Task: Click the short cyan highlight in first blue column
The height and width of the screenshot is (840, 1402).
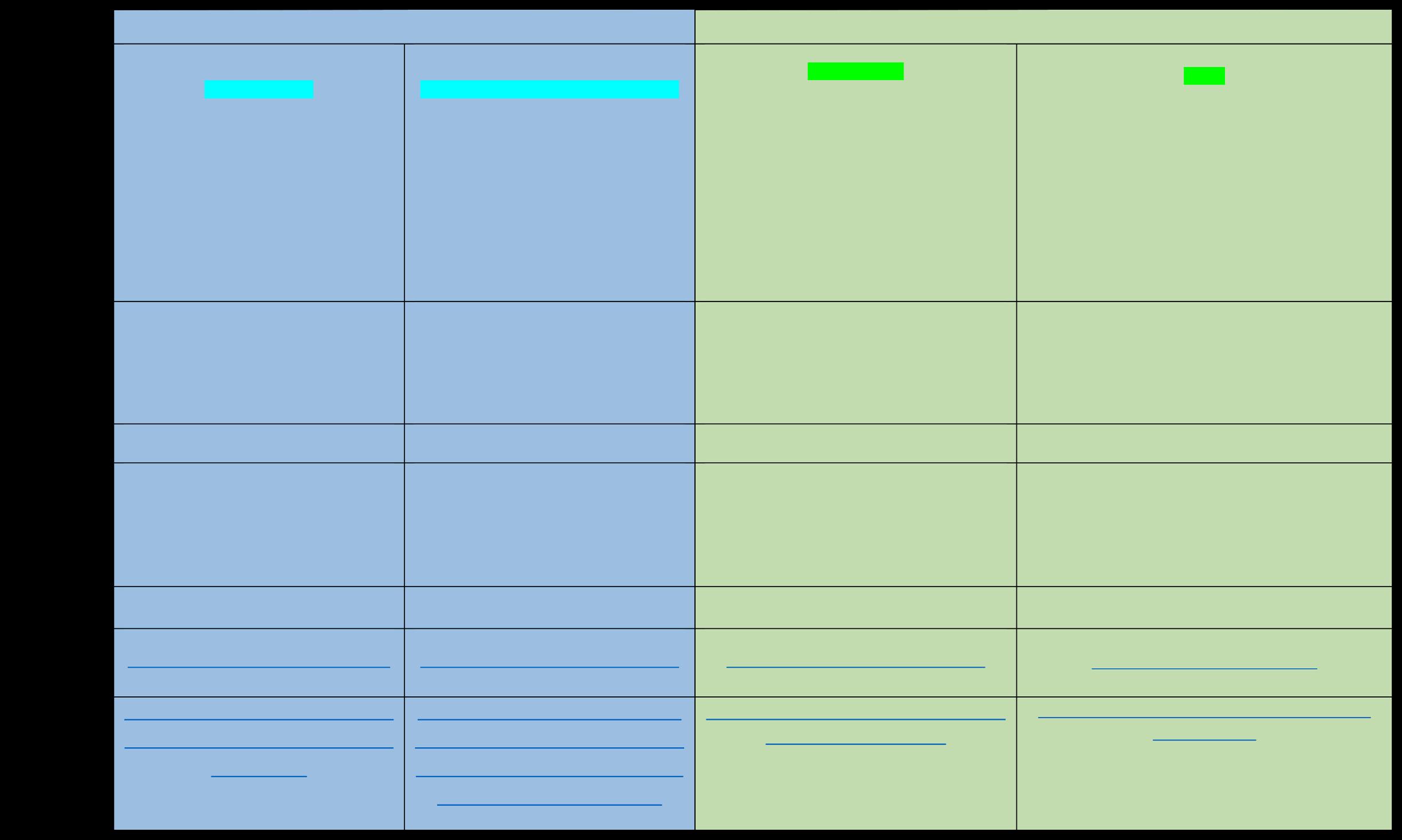Action: click(258, 89)
